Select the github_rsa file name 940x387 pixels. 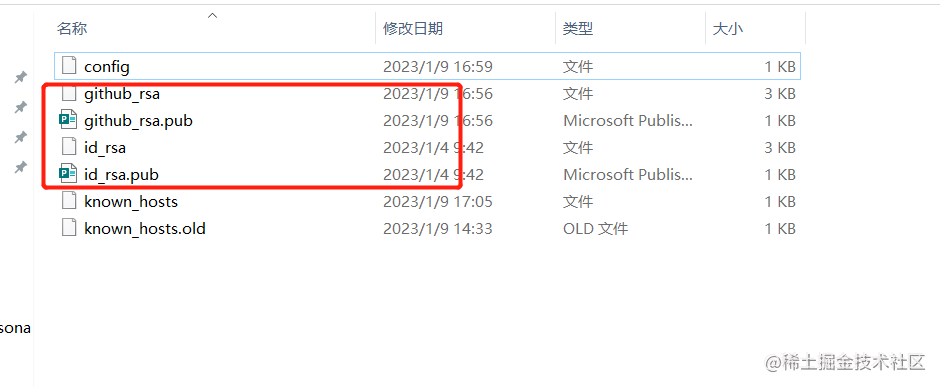[122, 94]
